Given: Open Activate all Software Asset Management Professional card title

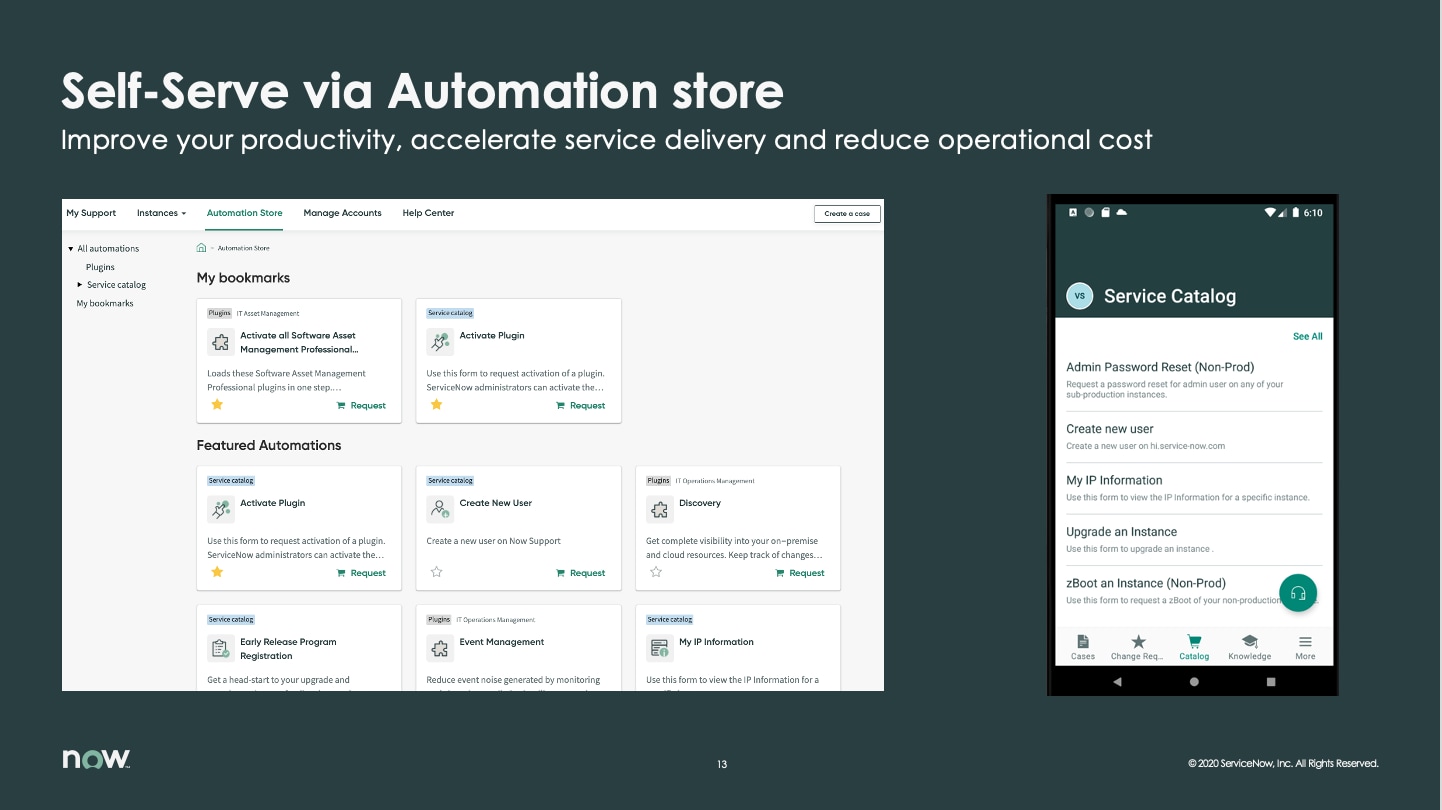Looking at the screenshot, I should [299, 342].
